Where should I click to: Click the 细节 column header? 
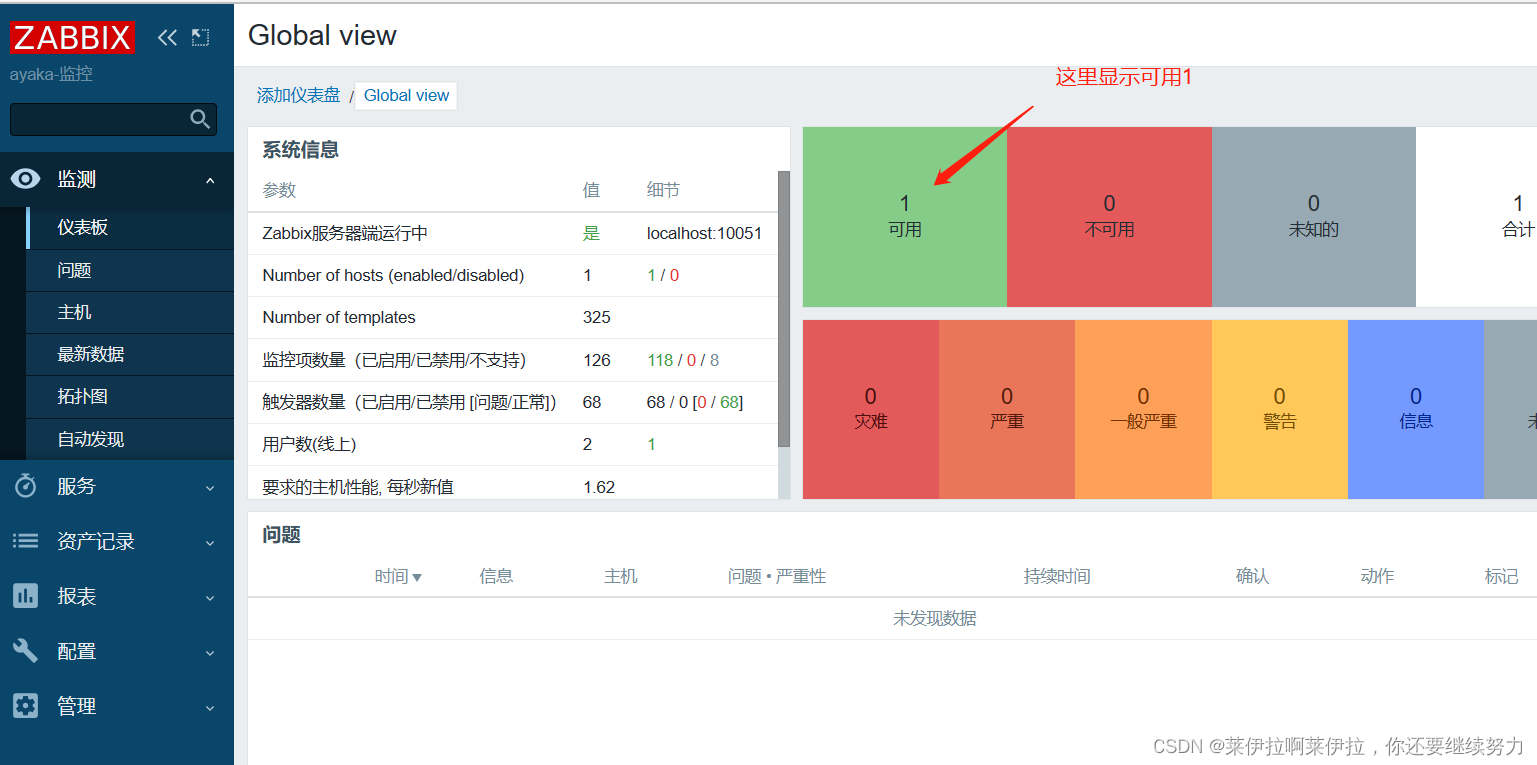[664, 190]
